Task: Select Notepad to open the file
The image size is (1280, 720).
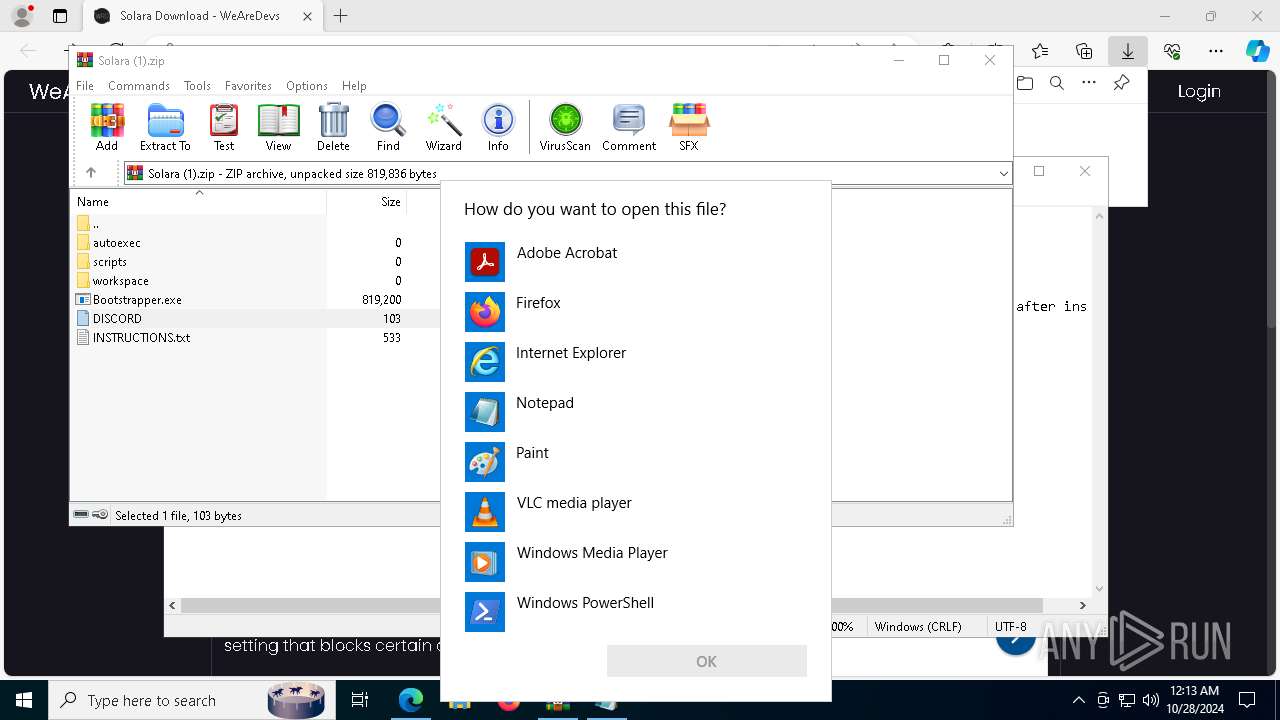Action: tap(636, 412)
